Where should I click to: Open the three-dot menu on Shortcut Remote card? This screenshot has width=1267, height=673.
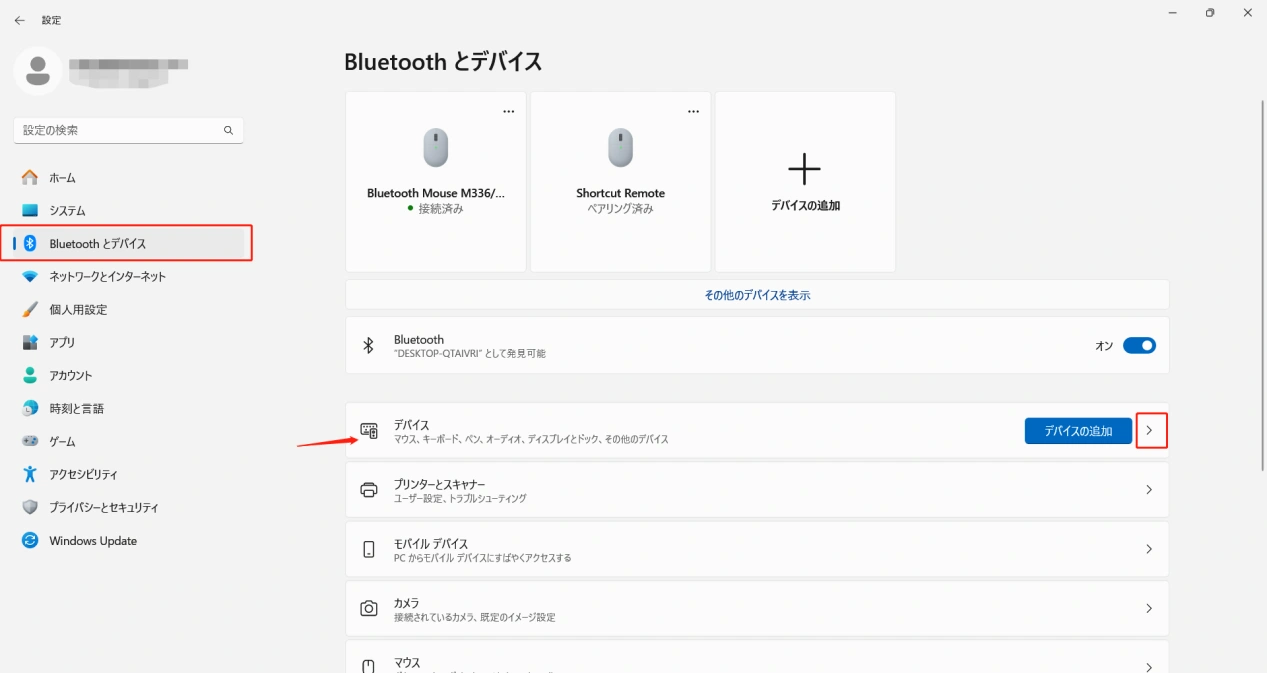pyautogui.click(x=693, y=111)
